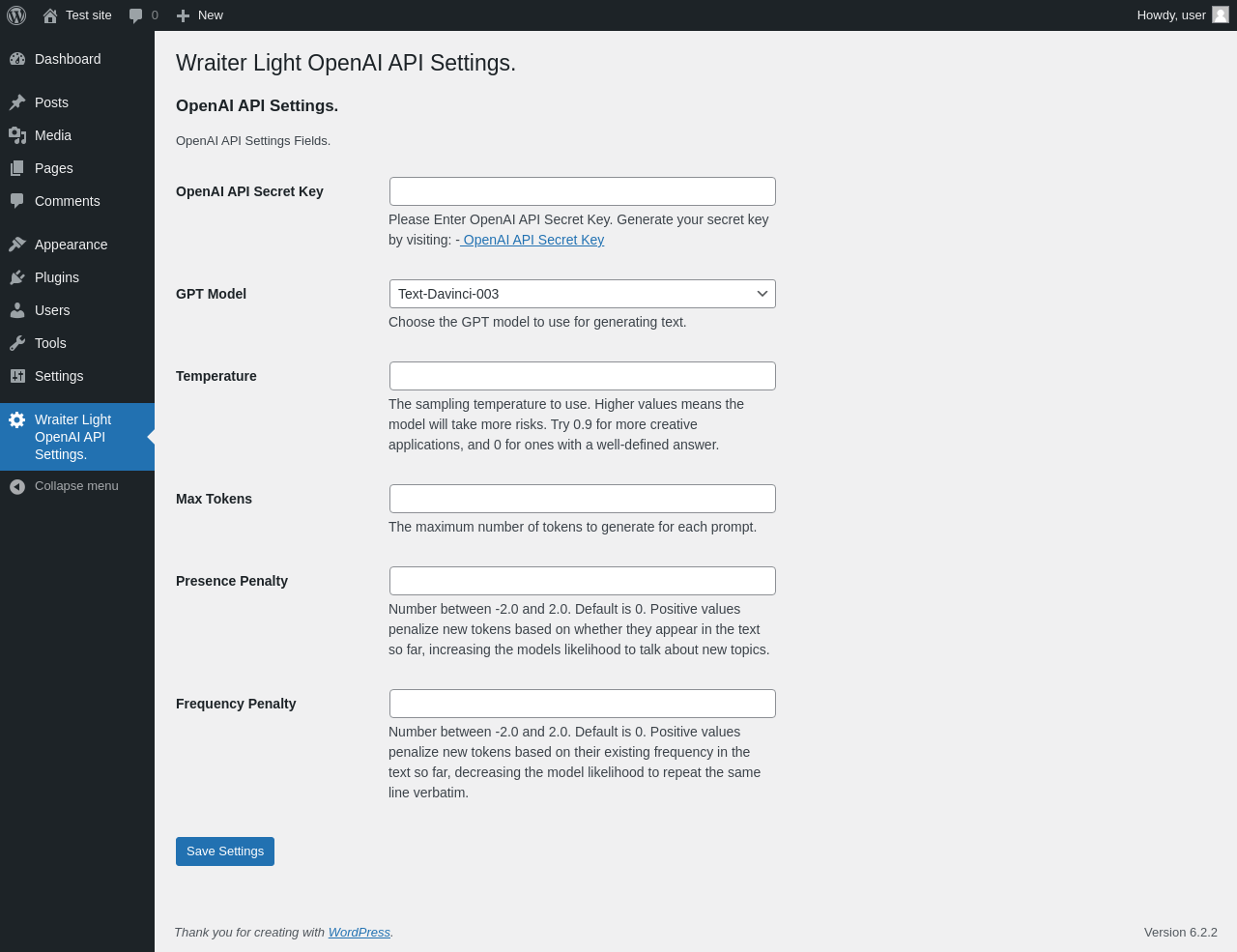Open Dashboard menu item
Image resolution: width=1237 pixels, height=952 pixels.
(x=68, y=59)
